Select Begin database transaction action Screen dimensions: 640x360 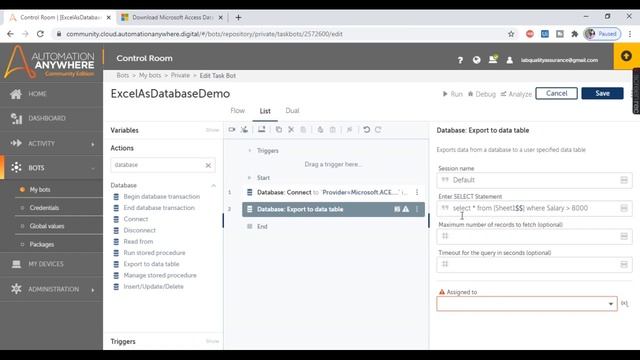pos(162,196)
